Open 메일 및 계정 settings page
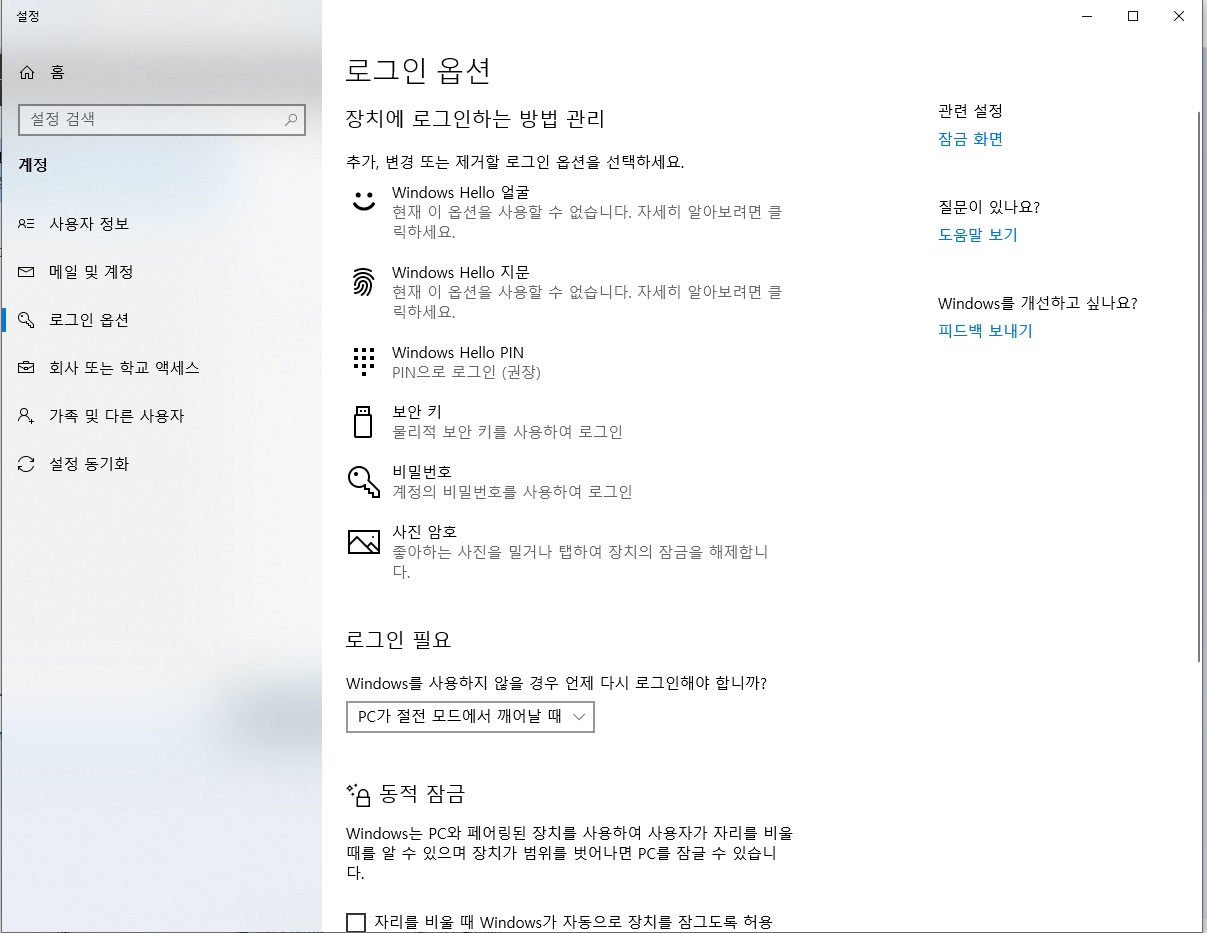 coord(160,272)
